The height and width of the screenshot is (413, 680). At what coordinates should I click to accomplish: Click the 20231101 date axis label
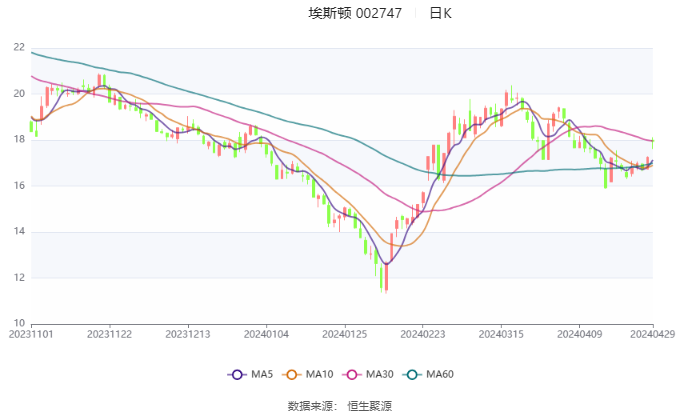(x=32, y=334)
